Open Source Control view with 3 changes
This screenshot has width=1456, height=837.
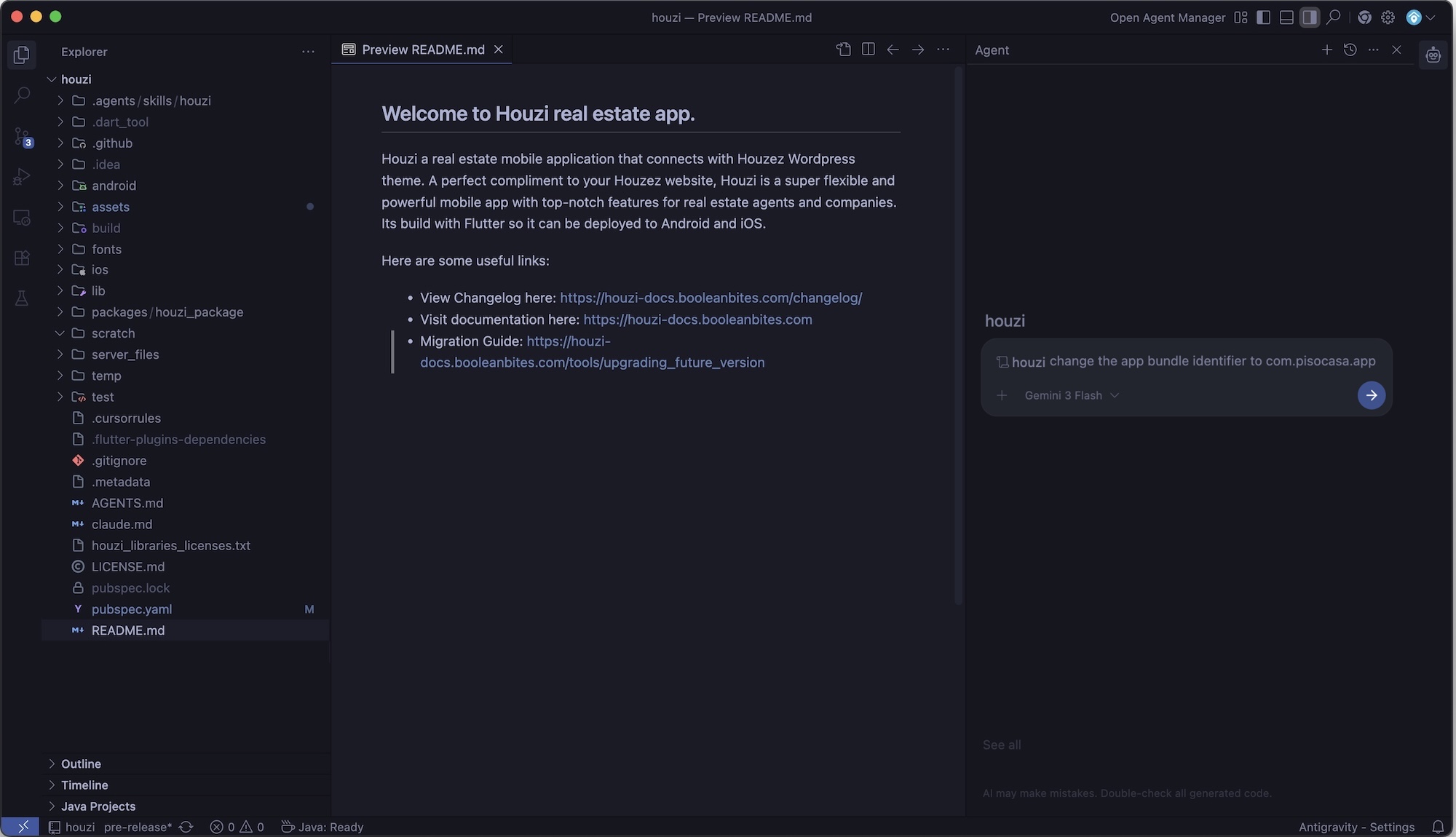[x=22, y=137]
